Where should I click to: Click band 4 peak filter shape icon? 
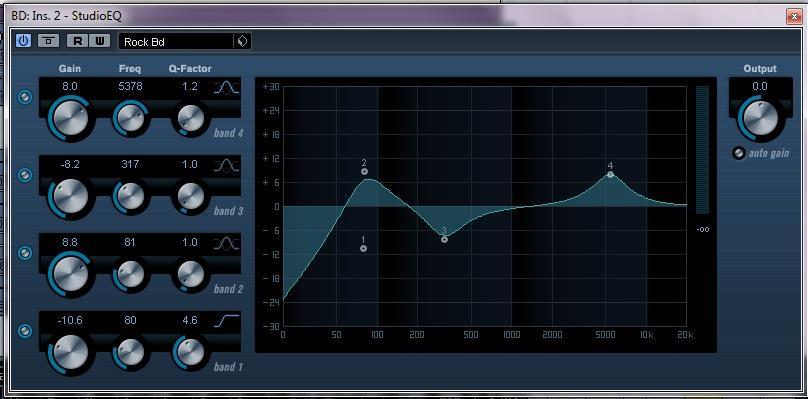227,88
